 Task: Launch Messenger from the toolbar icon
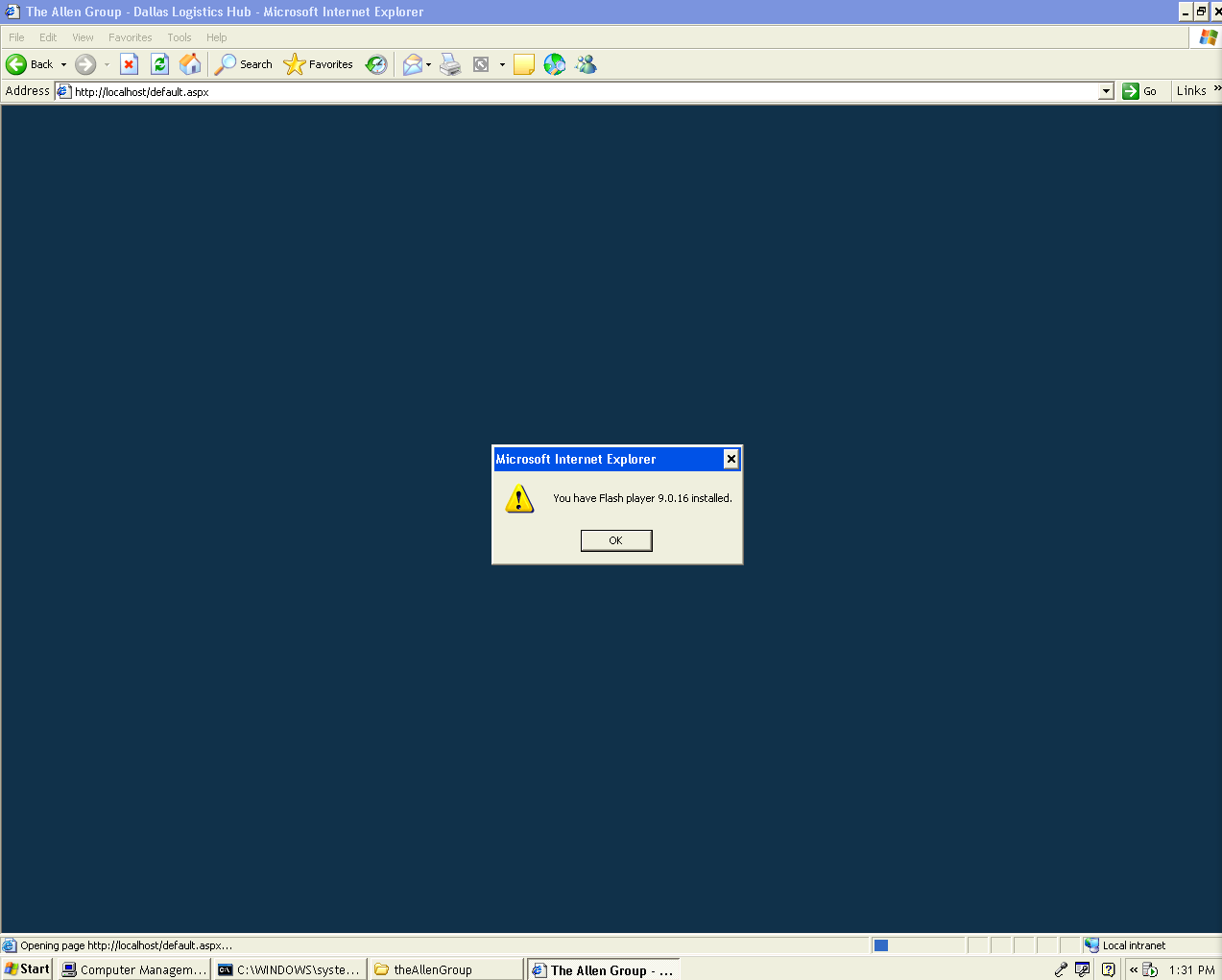(586, 64)
